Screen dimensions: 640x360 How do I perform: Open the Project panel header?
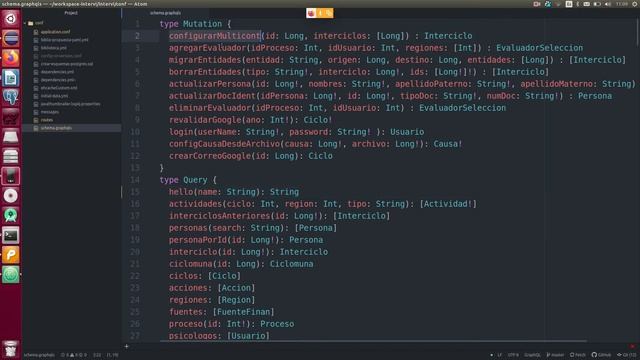[x=71, y=13]
